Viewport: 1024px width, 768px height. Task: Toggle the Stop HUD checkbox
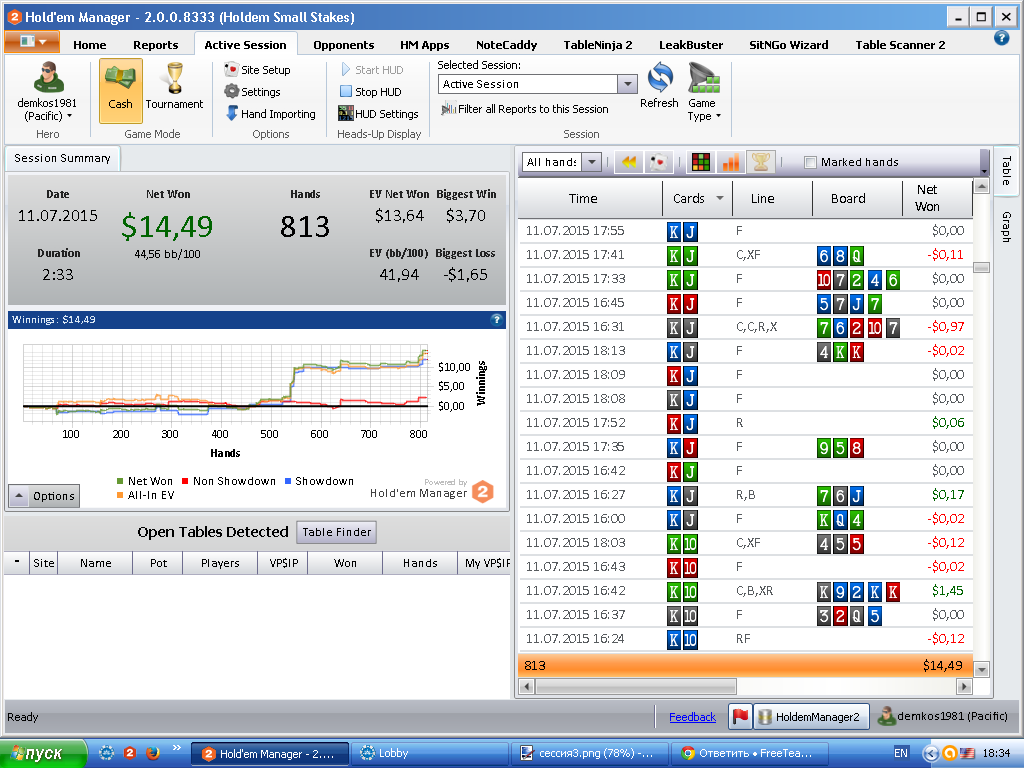pos(346,91)
